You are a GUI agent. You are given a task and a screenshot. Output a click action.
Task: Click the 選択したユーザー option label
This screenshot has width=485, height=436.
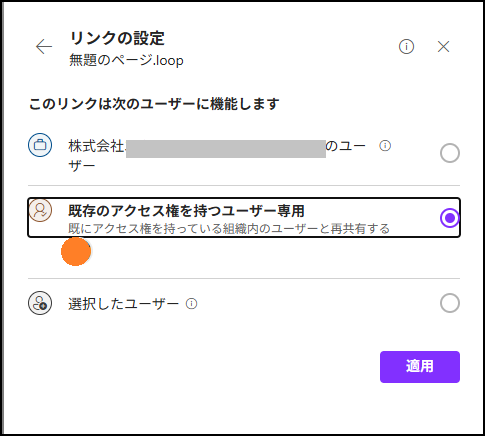[x=123, y=304]
